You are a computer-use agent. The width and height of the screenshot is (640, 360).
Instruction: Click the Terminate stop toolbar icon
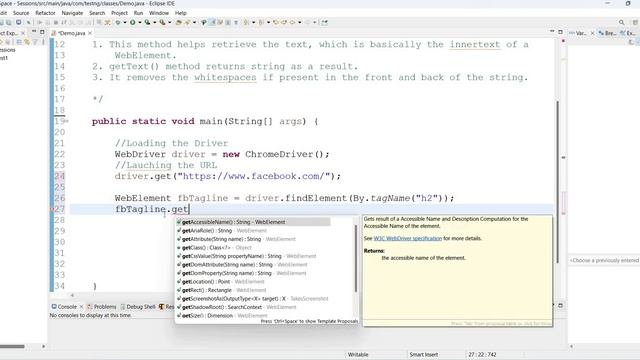(56, 22)
